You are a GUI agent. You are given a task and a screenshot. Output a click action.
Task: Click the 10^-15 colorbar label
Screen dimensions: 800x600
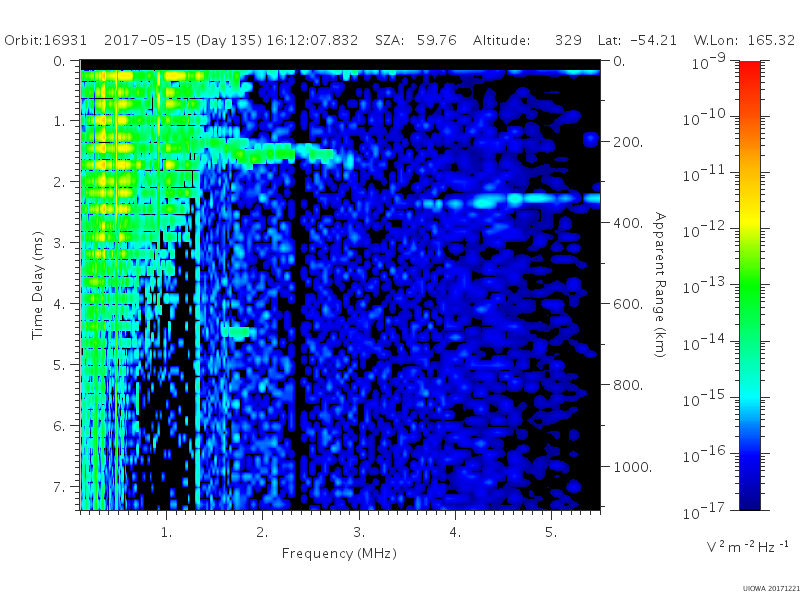(x=704, y=398)
